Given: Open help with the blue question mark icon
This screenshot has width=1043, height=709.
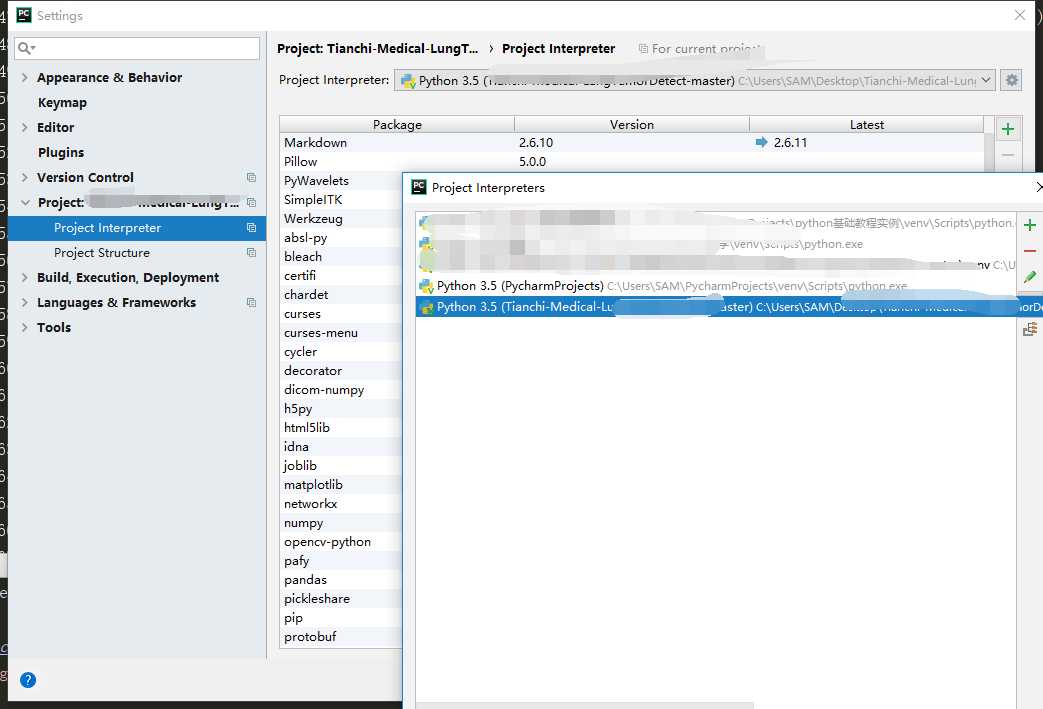Looking at the screenshot, I should [x=28, y=680].
